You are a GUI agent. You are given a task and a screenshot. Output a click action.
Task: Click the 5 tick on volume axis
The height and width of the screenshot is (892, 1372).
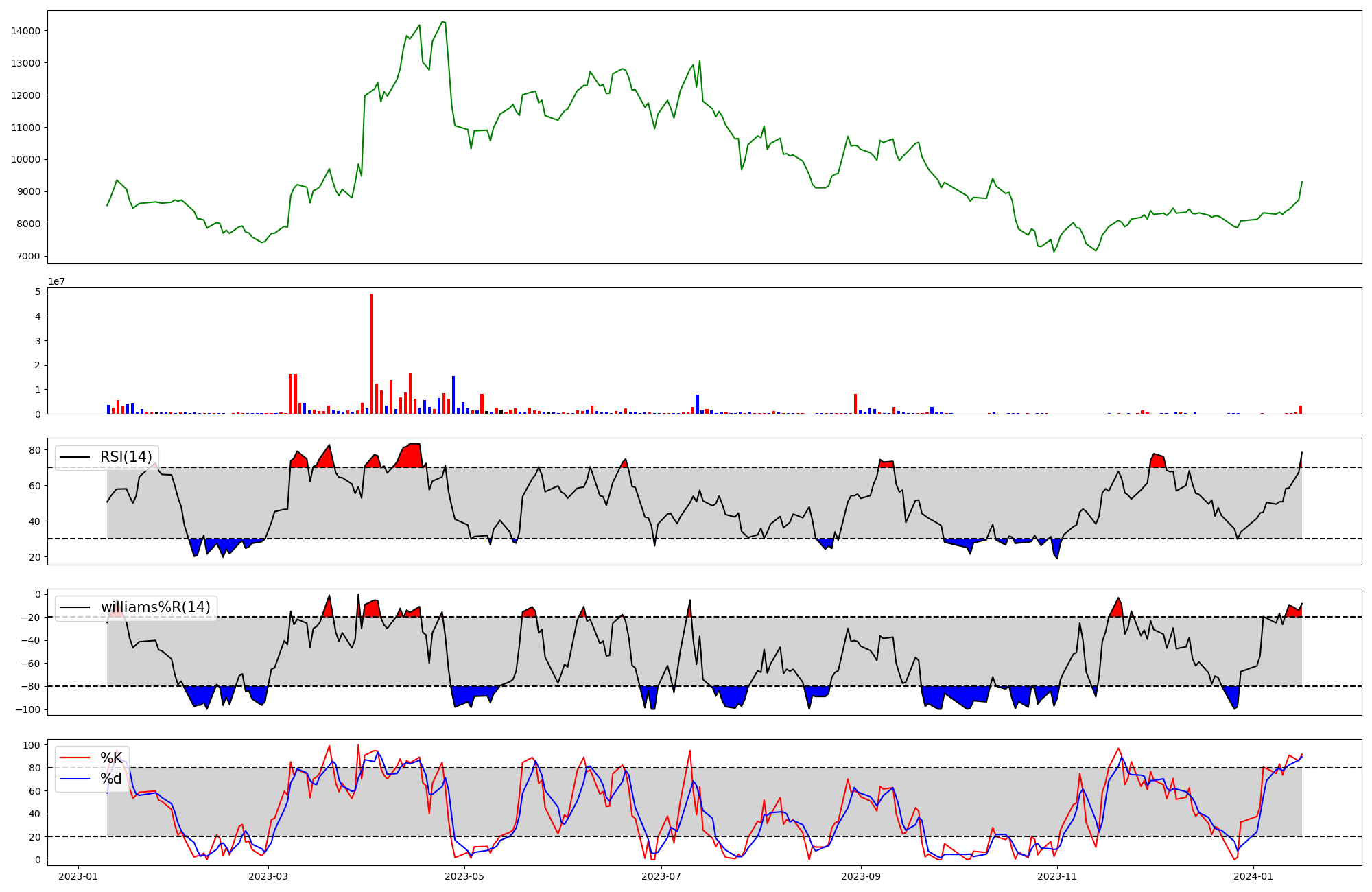[39, 292]
